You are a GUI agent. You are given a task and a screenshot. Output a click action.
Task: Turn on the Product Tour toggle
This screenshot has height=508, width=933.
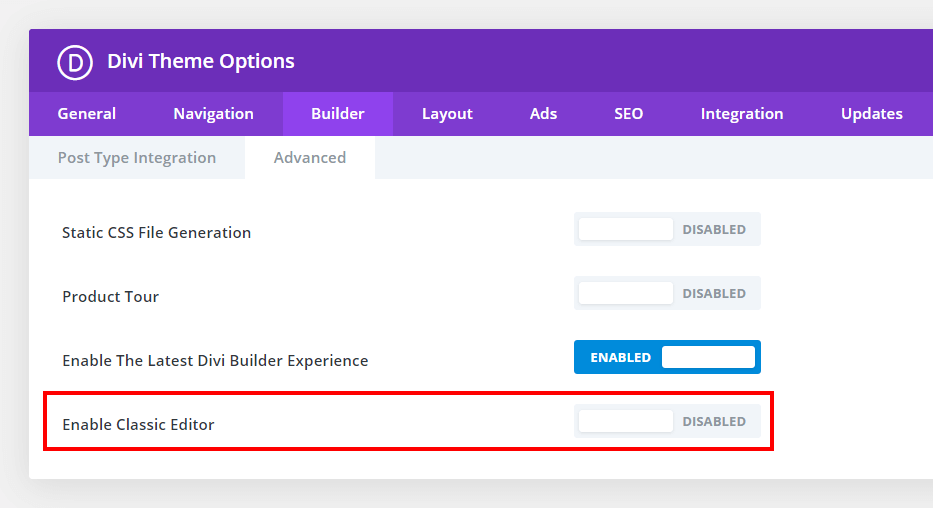pos(667,293)
